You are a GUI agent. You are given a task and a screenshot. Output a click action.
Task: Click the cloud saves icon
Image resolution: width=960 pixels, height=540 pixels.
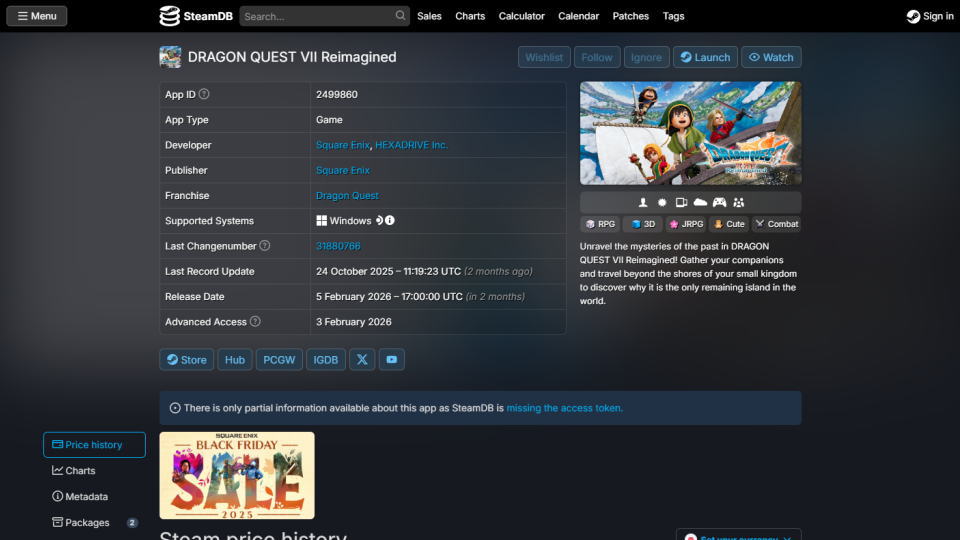pyautogui.click(x=700, y=203)
